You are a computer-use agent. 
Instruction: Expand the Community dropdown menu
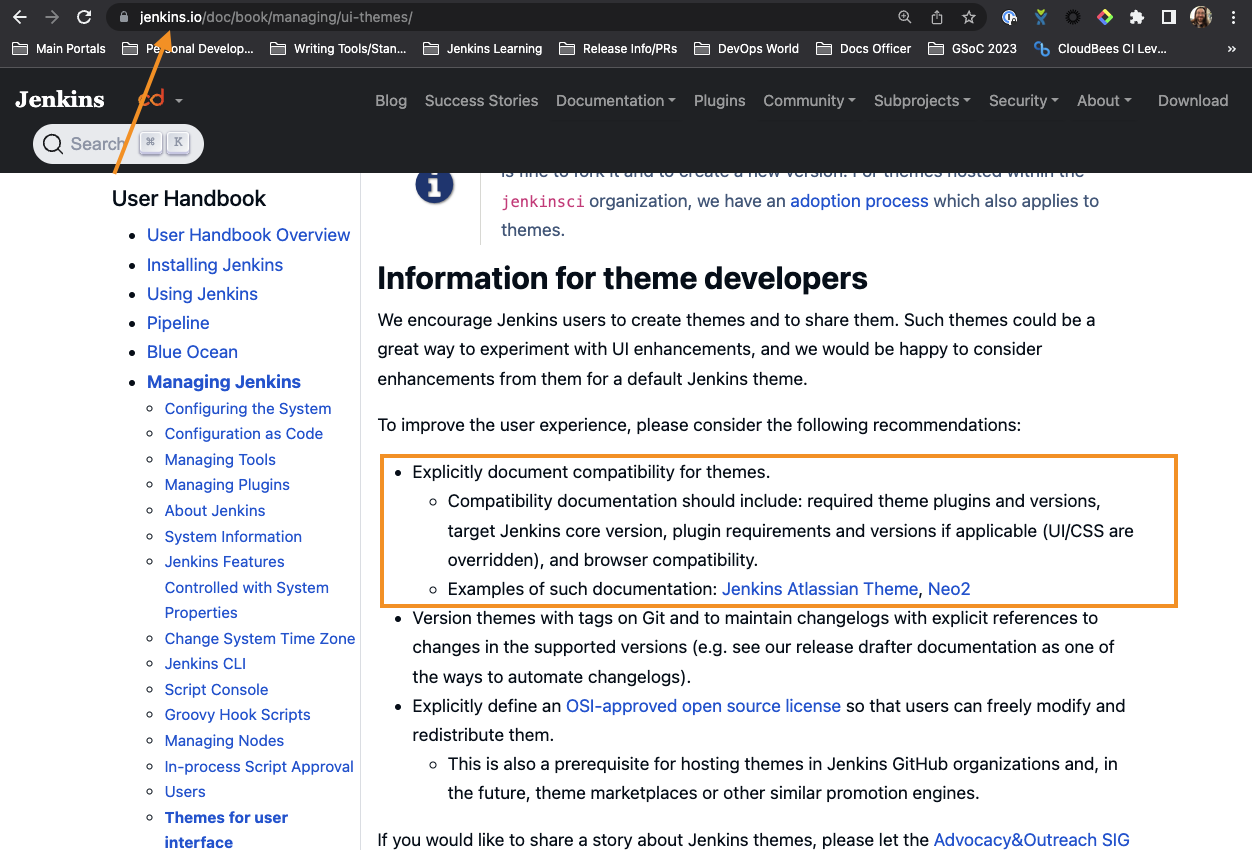(809, 100)
